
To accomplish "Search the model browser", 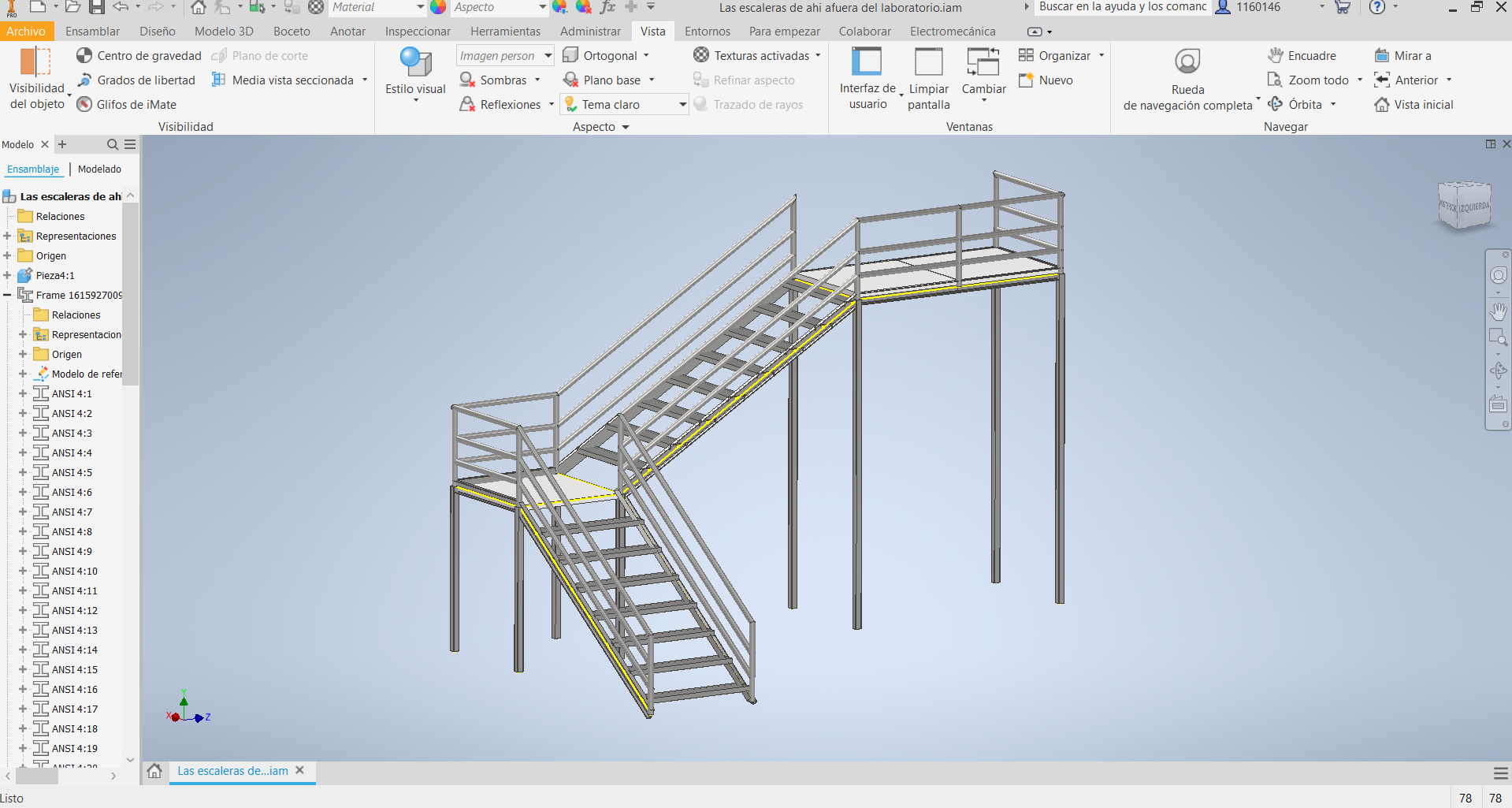I will [112, 144].
